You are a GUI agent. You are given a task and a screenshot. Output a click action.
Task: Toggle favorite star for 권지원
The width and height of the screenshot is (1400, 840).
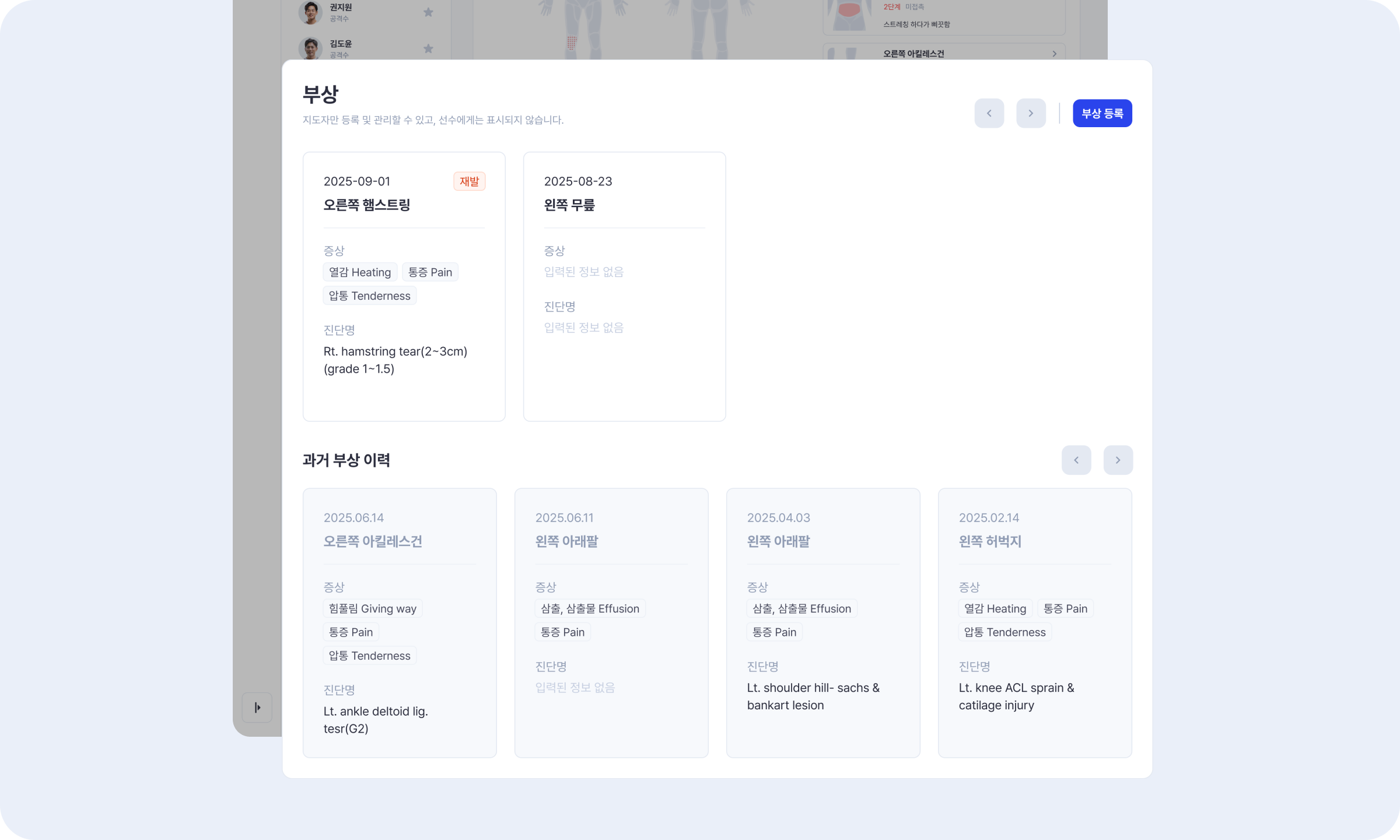(428, 12)
